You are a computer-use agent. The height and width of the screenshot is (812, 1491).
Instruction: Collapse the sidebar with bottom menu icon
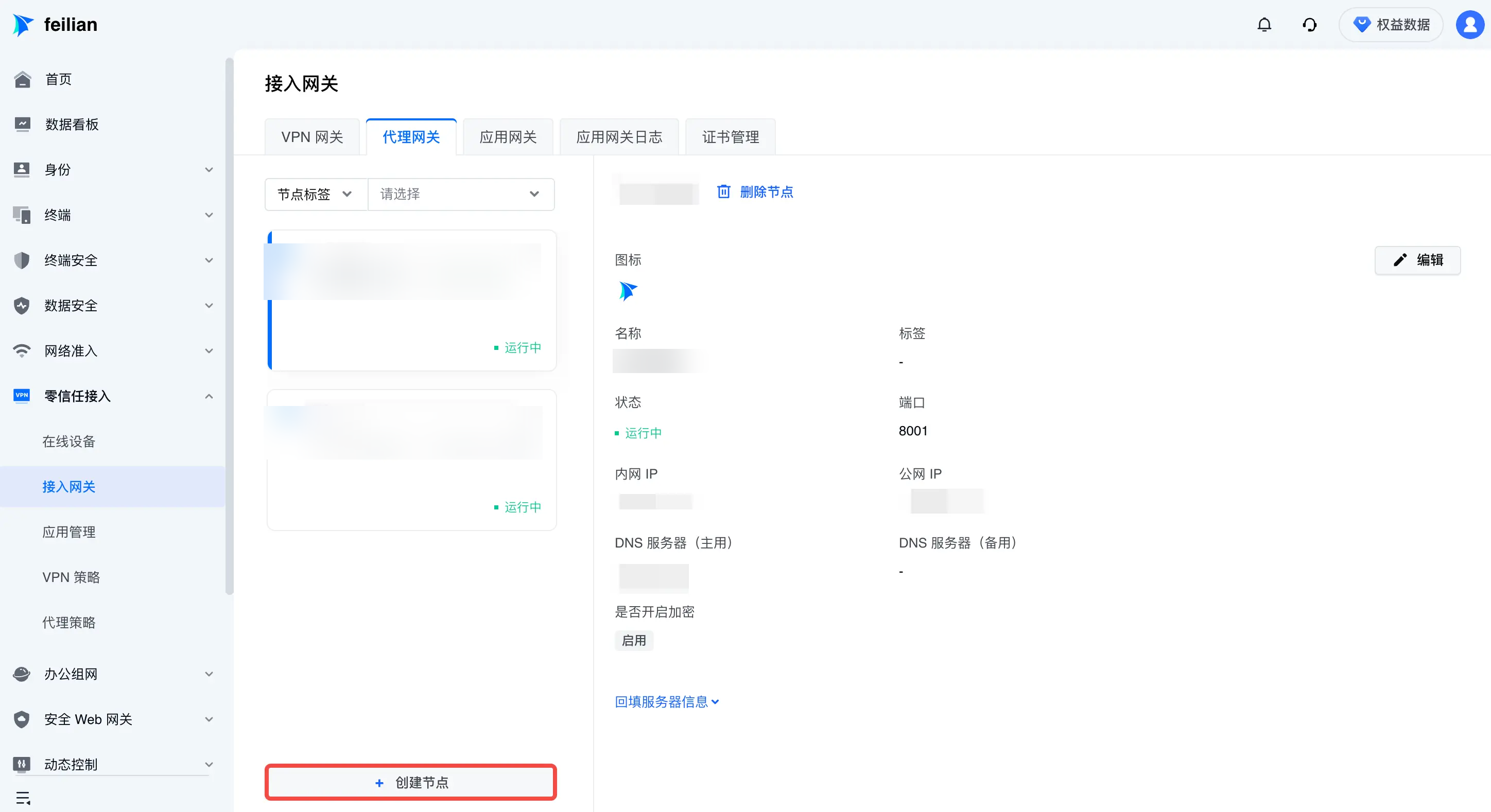[23, 798]
